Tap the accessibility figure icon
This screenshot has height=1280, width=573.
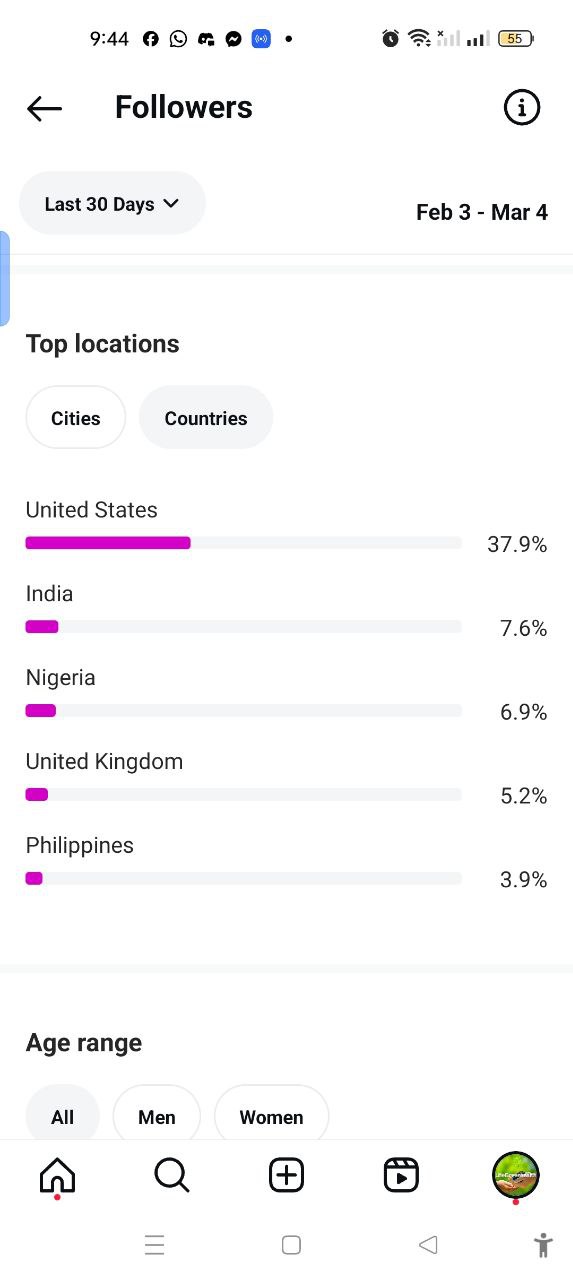[543, 1245]
